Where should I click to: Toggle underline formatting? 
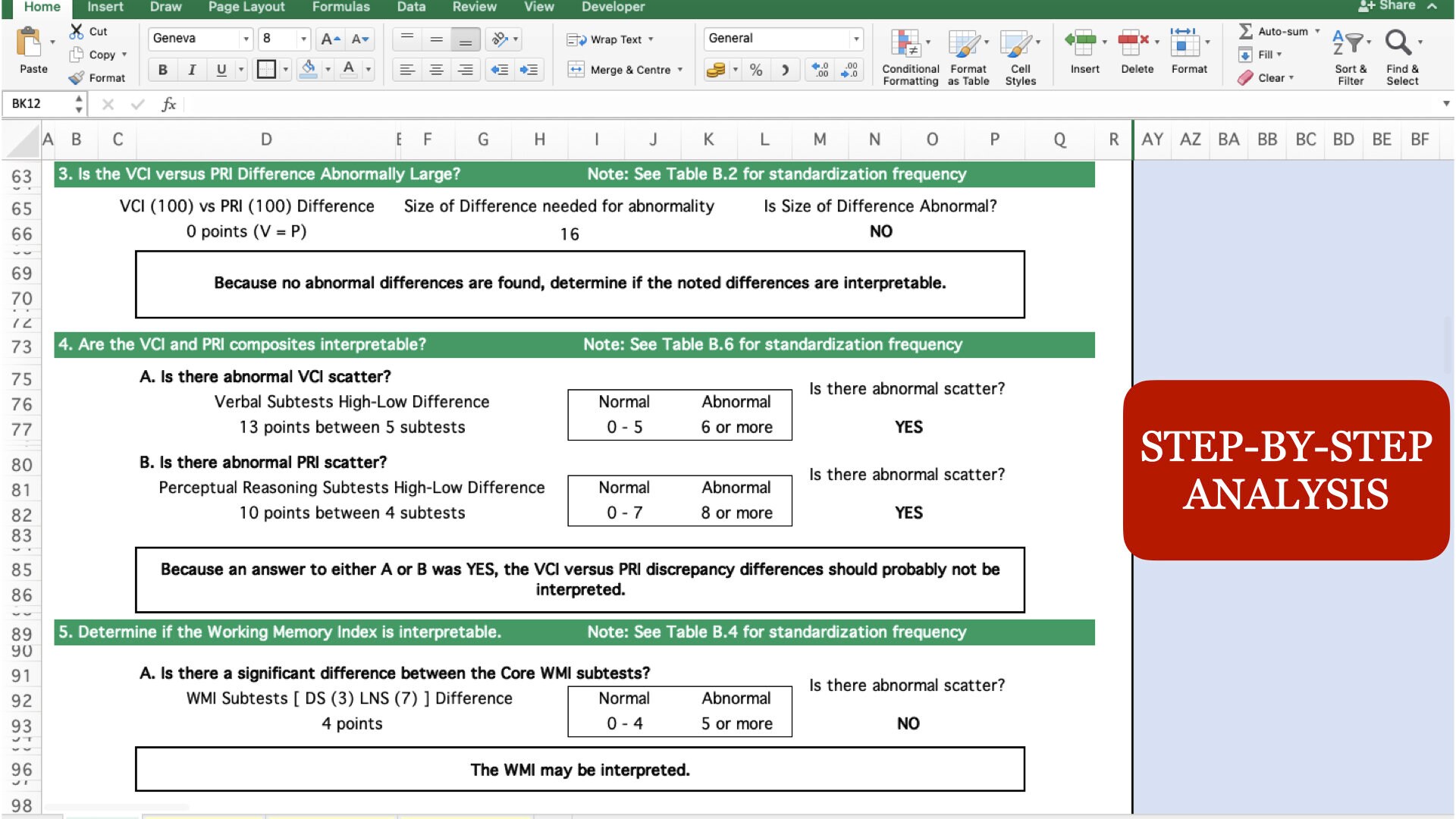click(220, 70)
